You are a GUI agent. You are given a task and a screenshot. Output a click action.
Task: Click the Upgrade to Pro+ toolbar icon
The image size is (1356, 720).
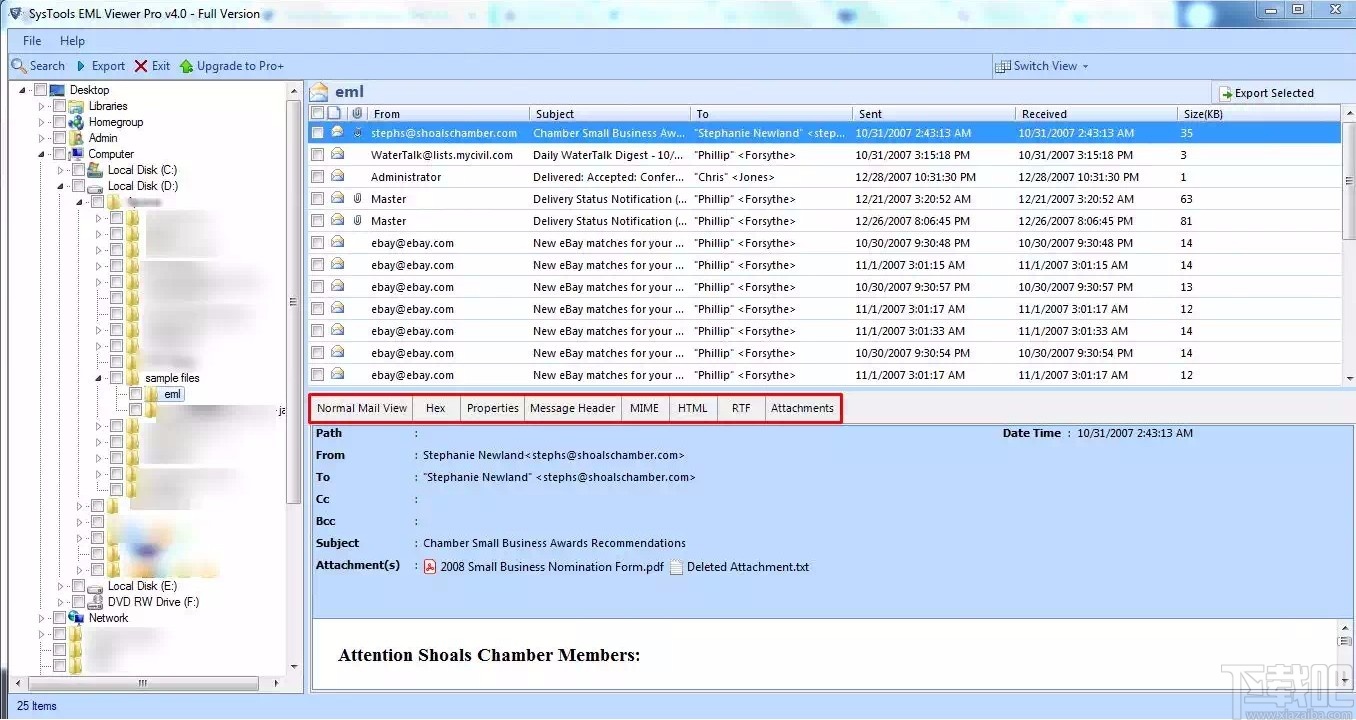[186, 65]
